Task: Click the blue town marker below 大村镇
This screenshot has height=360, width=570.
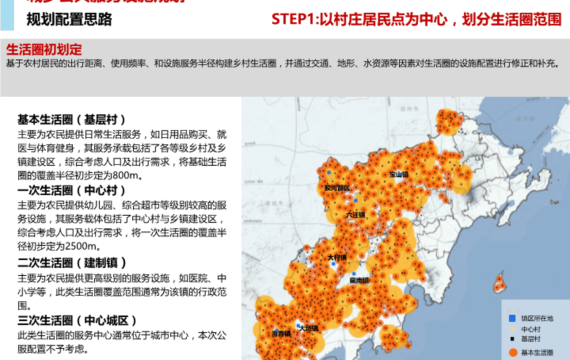Action: (x=333, y=264)
